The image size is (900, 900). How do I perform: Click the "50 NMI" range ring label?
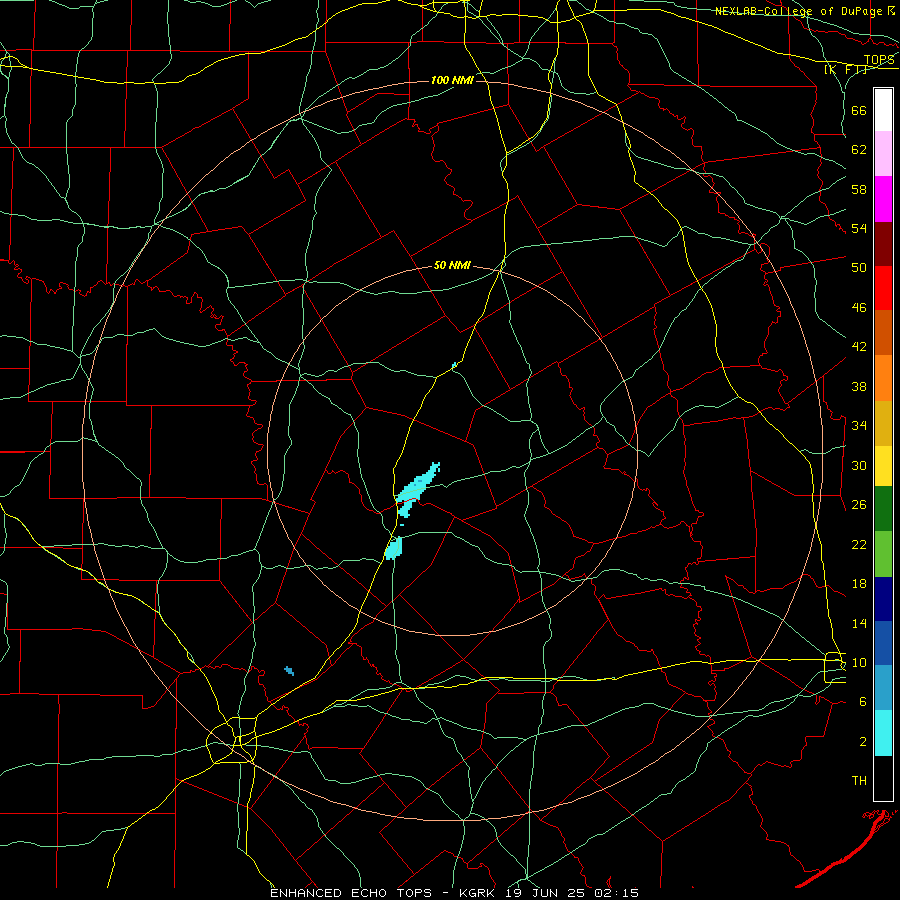[452, 265]
